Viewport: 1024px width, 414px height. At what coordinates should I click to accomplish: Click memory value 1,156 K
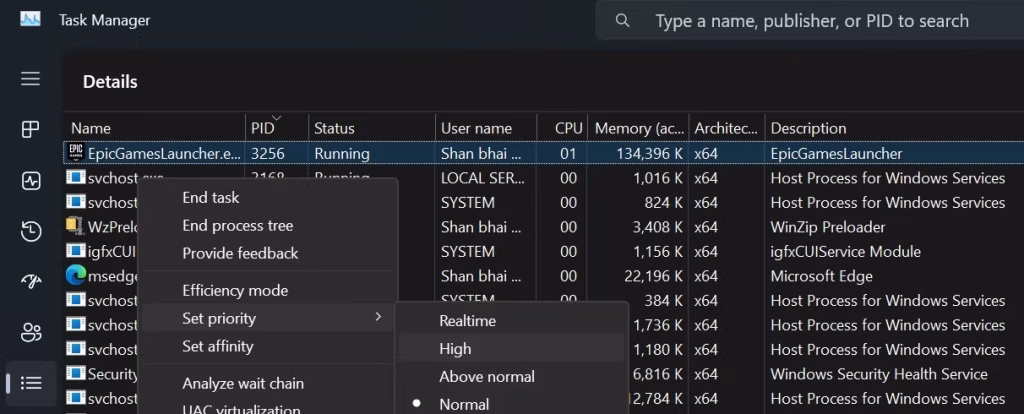658,251
